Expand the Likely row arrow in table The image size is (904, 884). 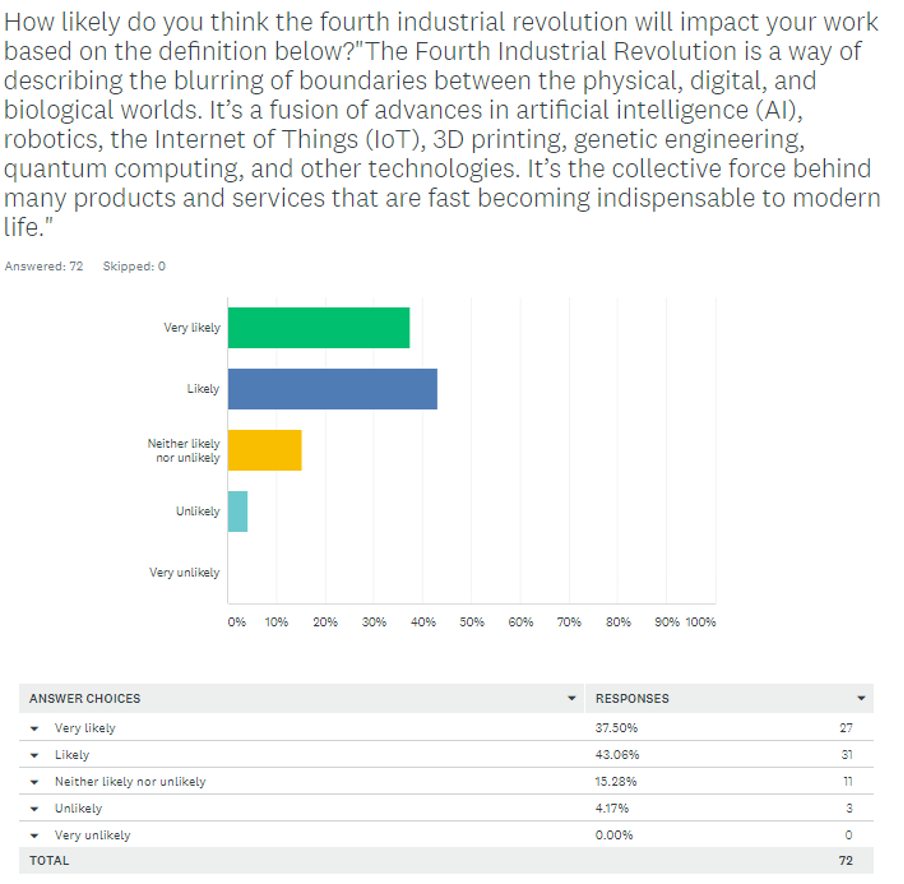click(35, 755)
